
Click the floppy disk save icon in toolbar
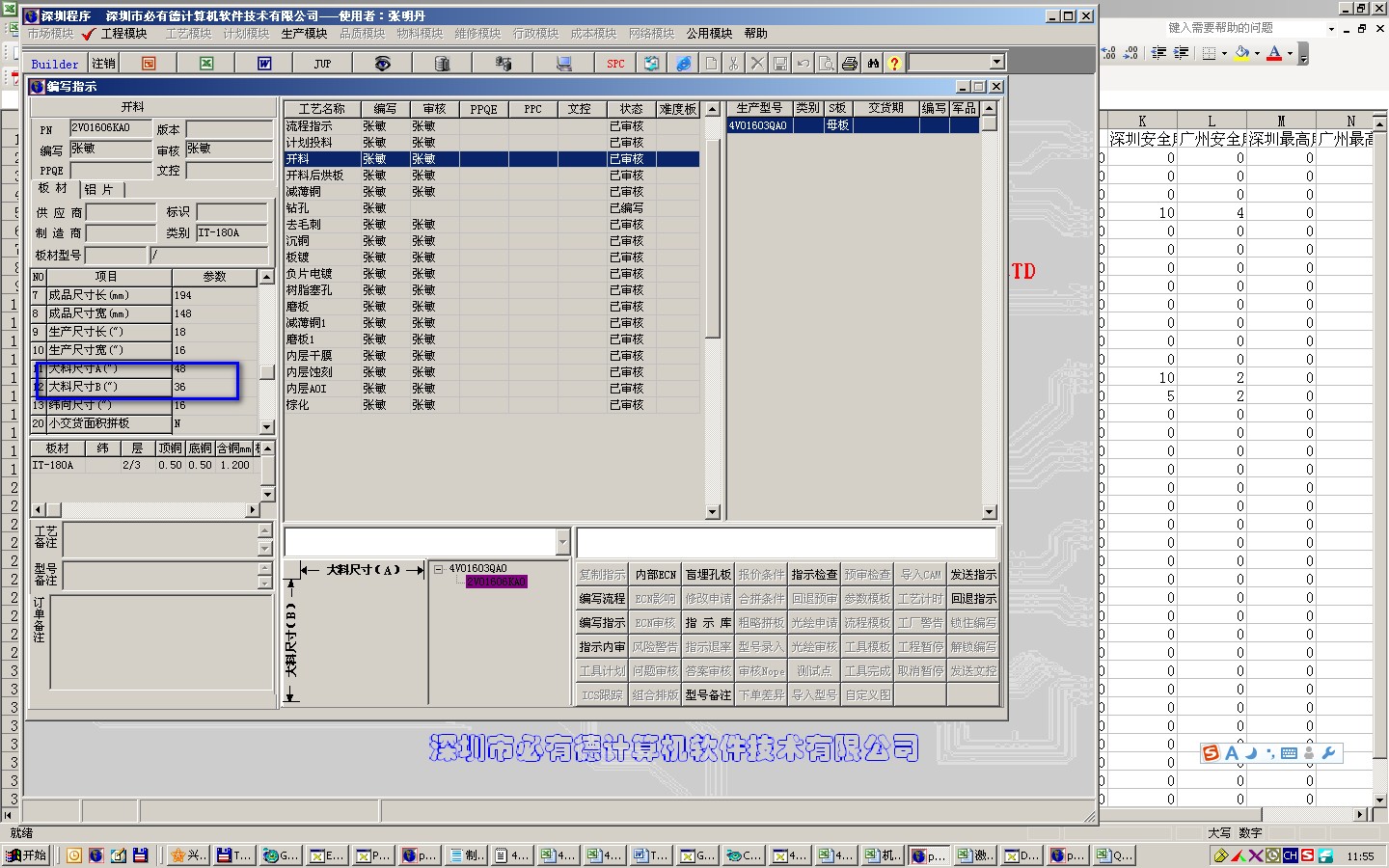[x=780, y=64]
